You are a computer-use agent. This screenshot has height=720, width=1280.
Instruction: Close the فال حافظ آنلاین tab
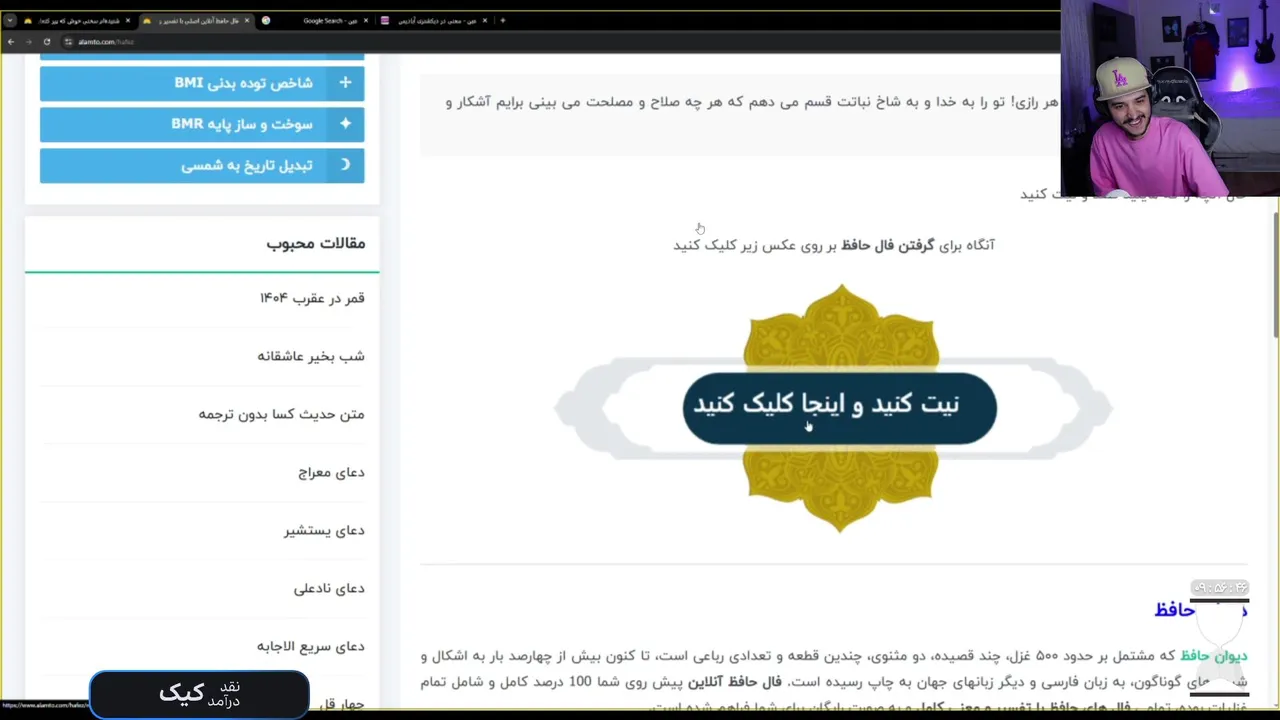248,20
